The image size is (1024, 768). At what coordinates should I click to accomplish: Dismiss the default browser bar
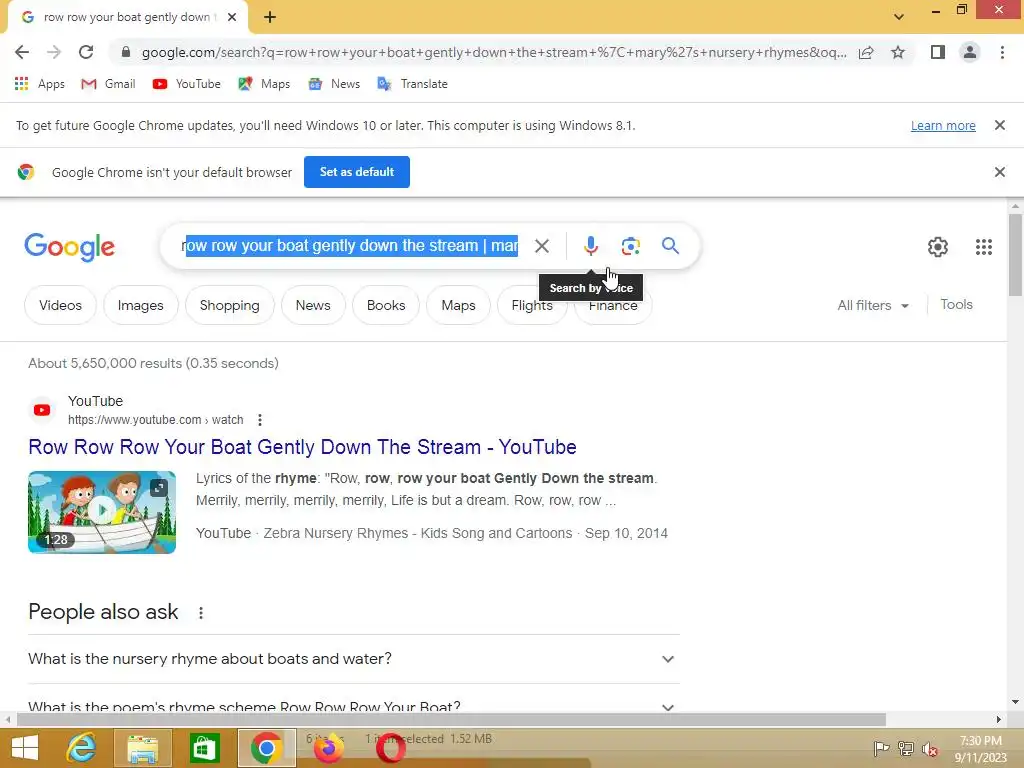1000,172
